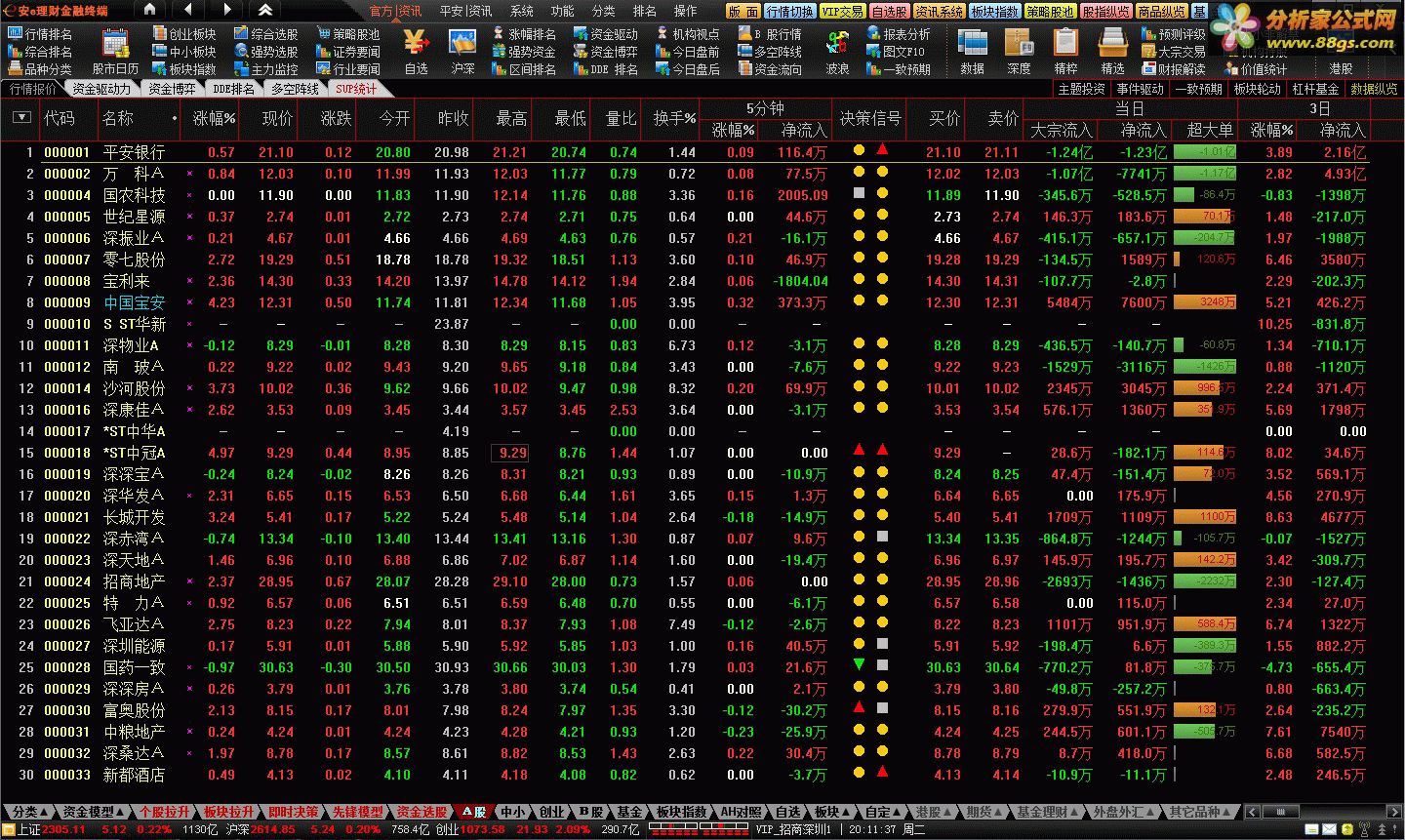Click the 版面 button
Screen dimensions: 1405x840
click(743, 11)
